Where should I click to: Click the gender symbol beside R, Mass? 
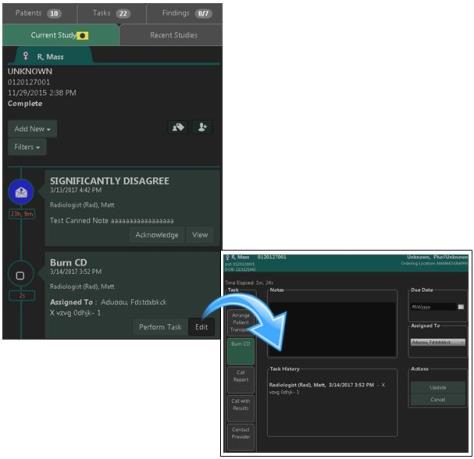coord(26,56)
